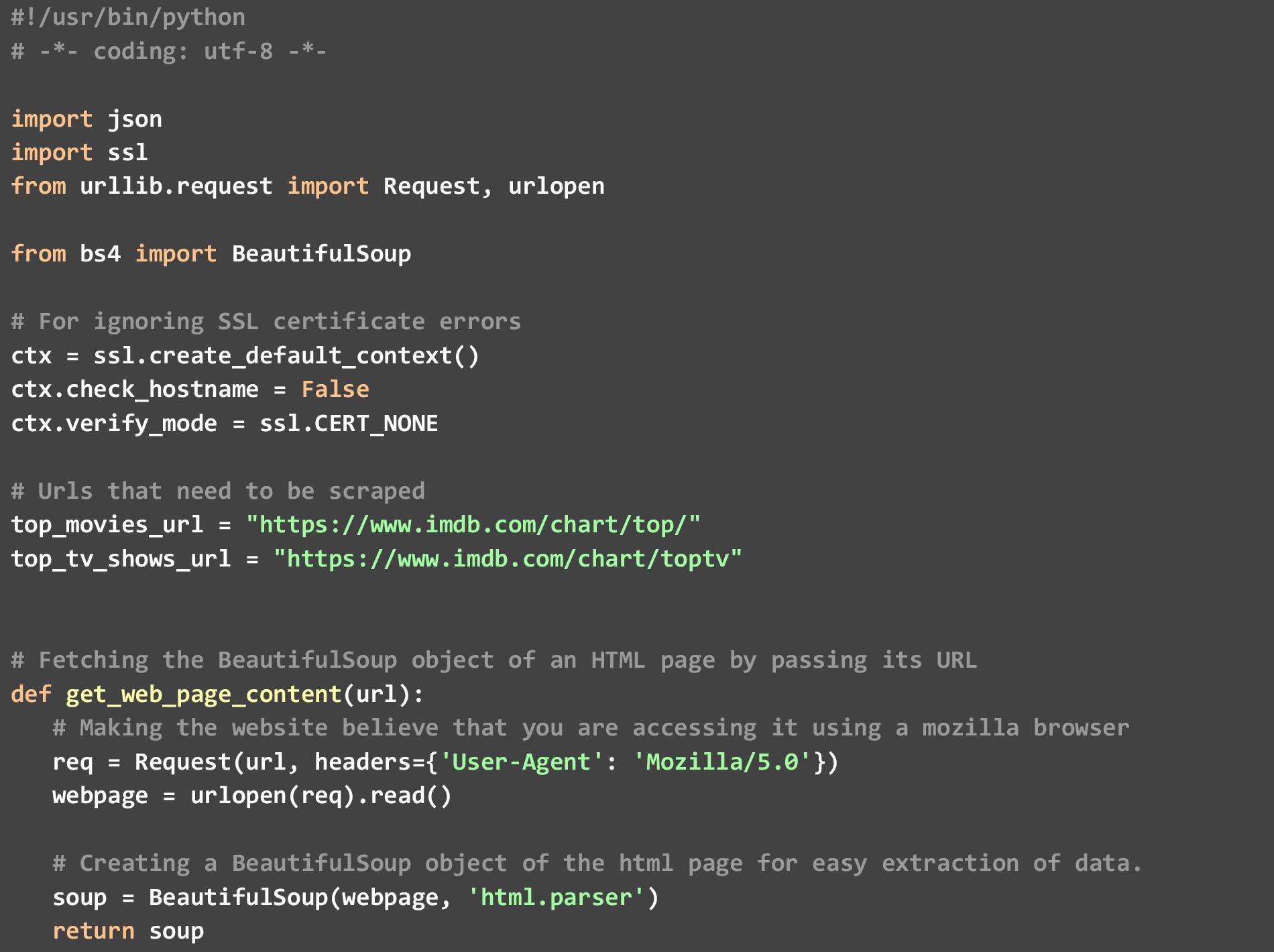Click ssl.CERT_NONE constant
This screenshot has width=1274, height=952.
[x=349, y=423]
